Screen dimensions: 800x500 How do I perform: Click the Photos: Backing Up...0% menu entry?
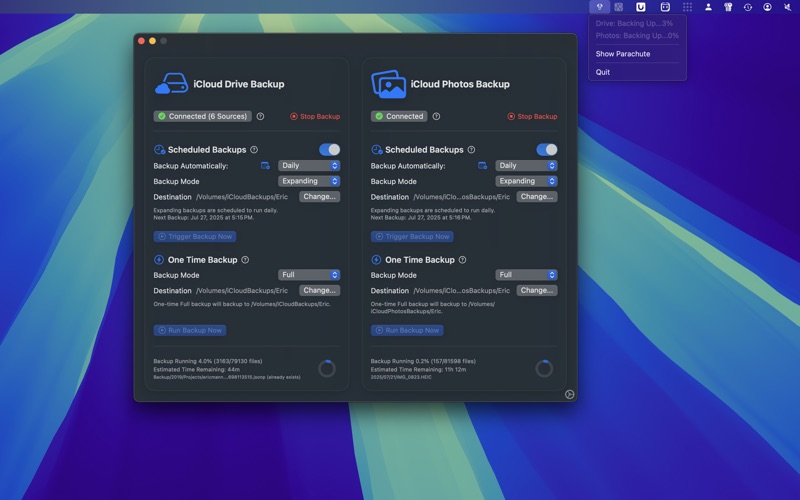coord(637,36)
